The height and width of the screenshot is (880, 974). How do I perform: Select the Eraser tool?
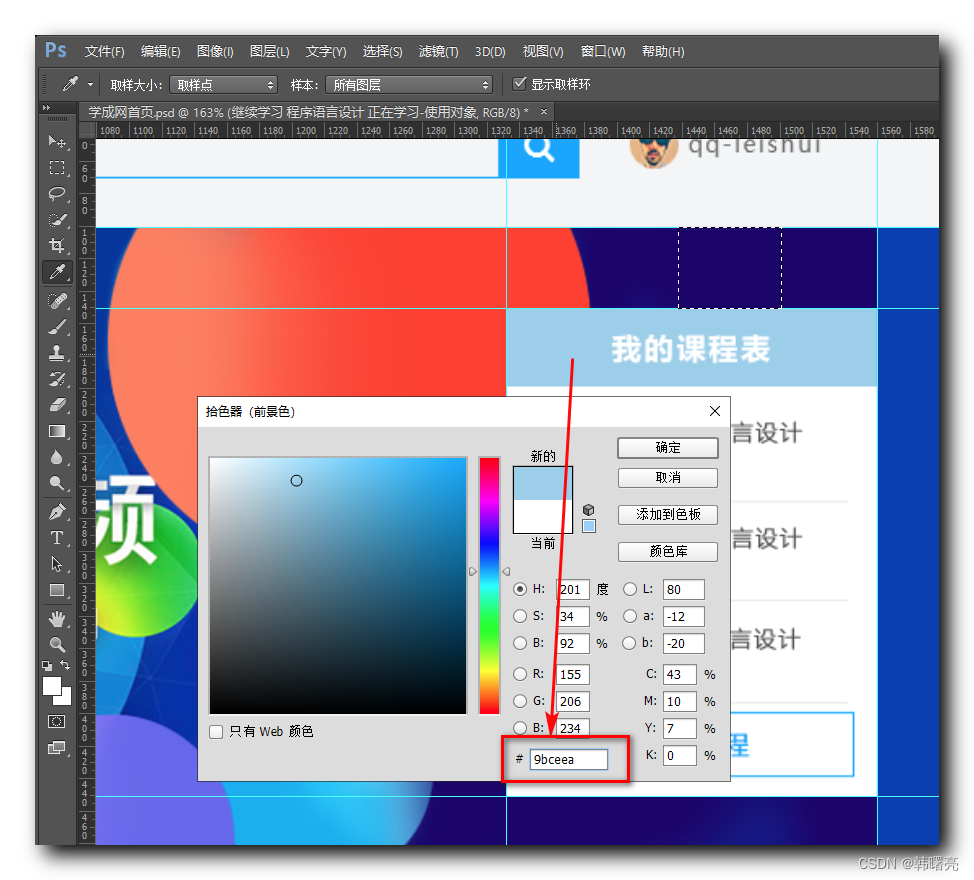57,405
